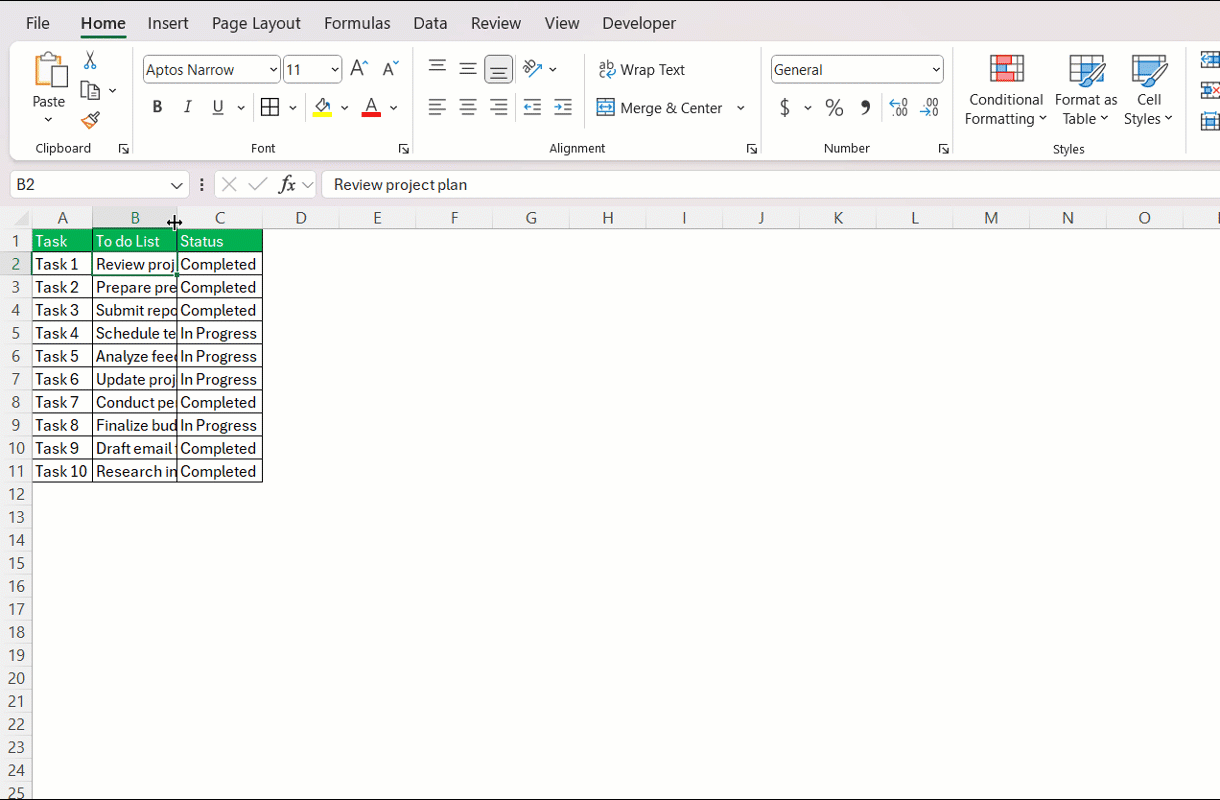Click the Decrease Indent icon
1220x800 pixels.
tap(532, 107)
